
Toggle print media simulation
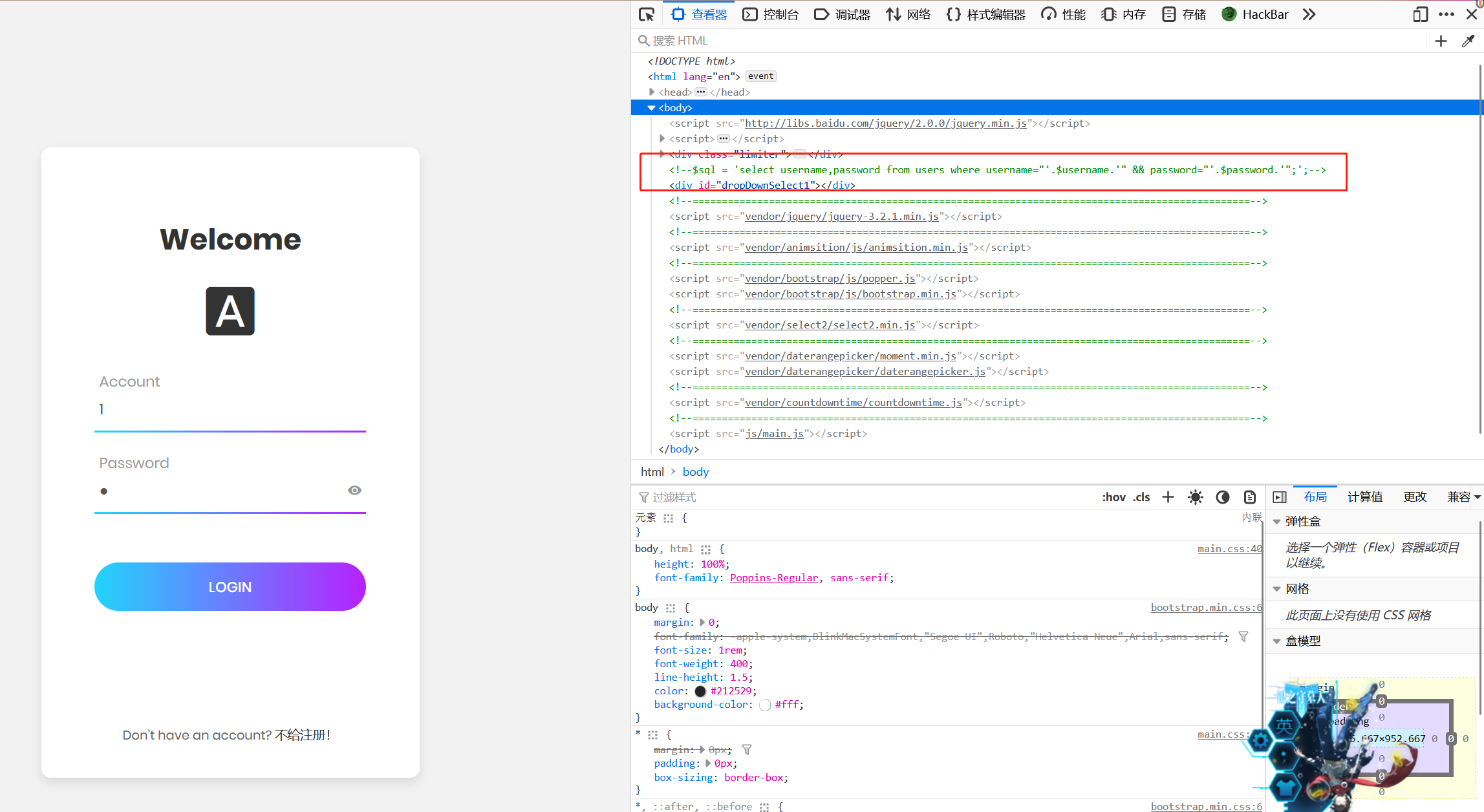[x=1249, y=497]
